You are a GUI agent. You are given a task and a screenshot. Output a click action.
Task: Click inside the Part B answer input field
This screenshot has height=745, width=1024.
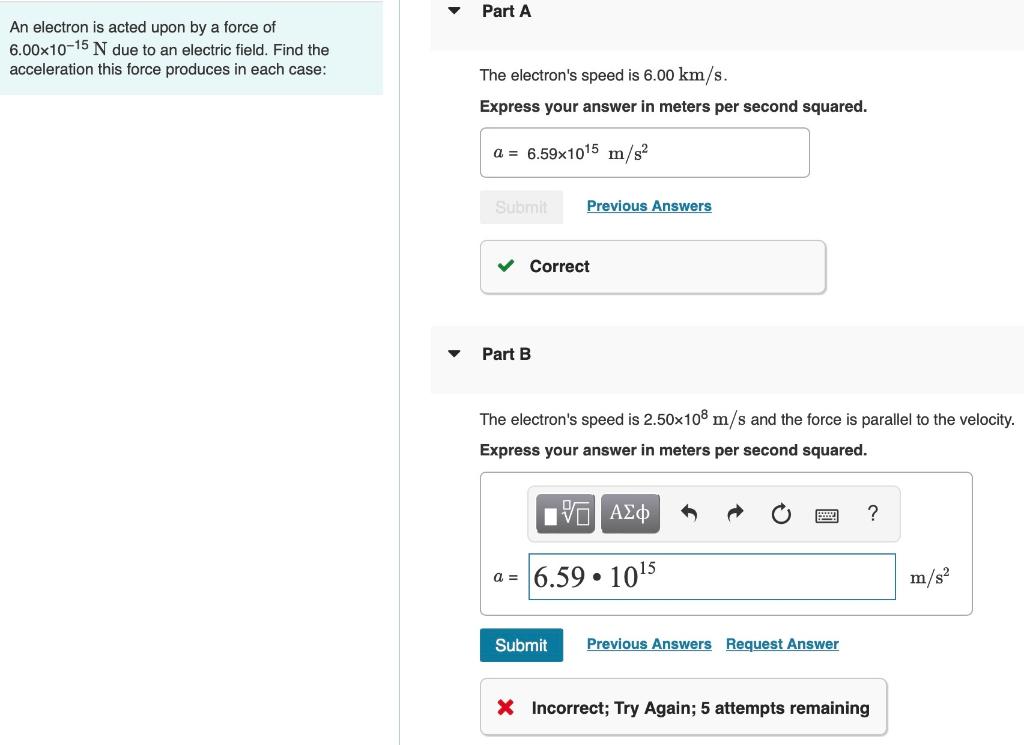712,576
